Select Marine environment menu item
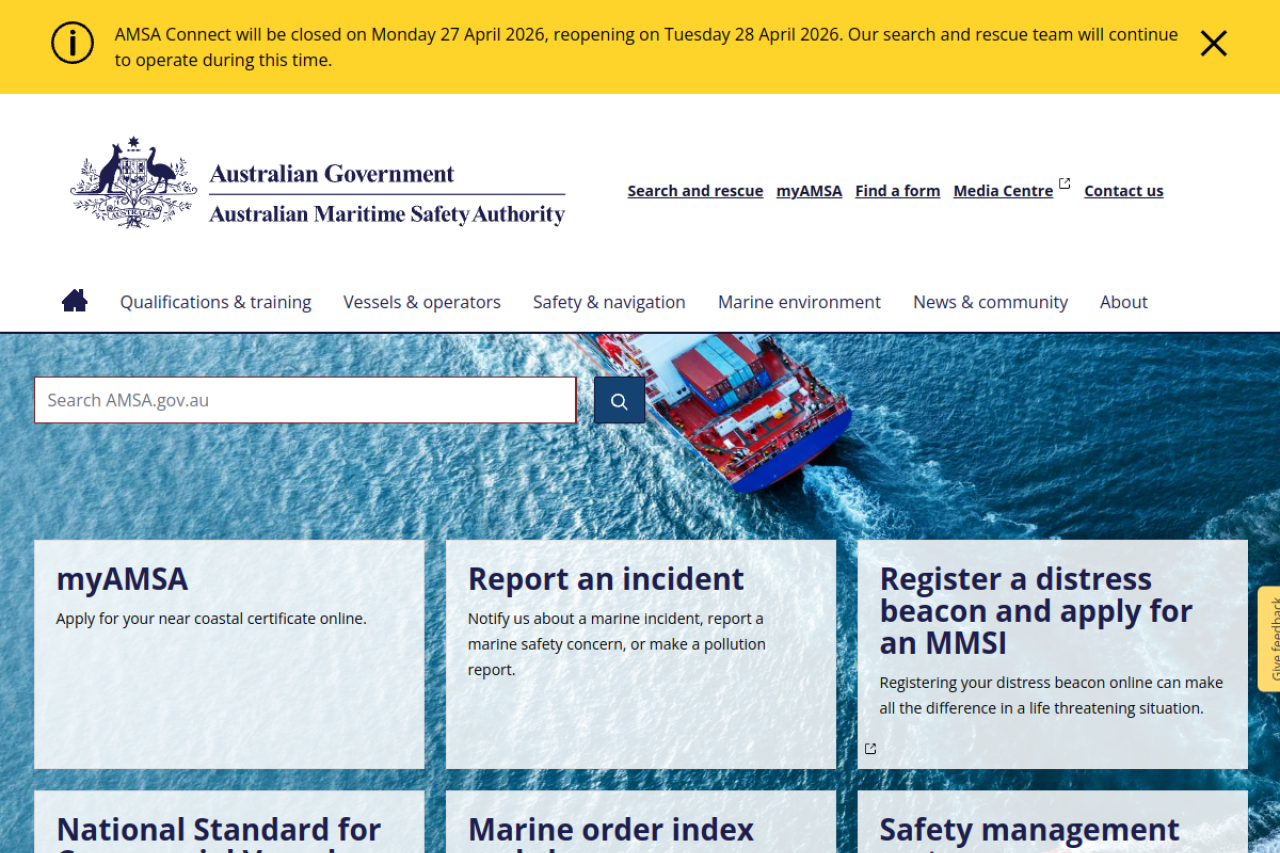Viewport: 1280px width, 853px height. (x=799, y=302)
